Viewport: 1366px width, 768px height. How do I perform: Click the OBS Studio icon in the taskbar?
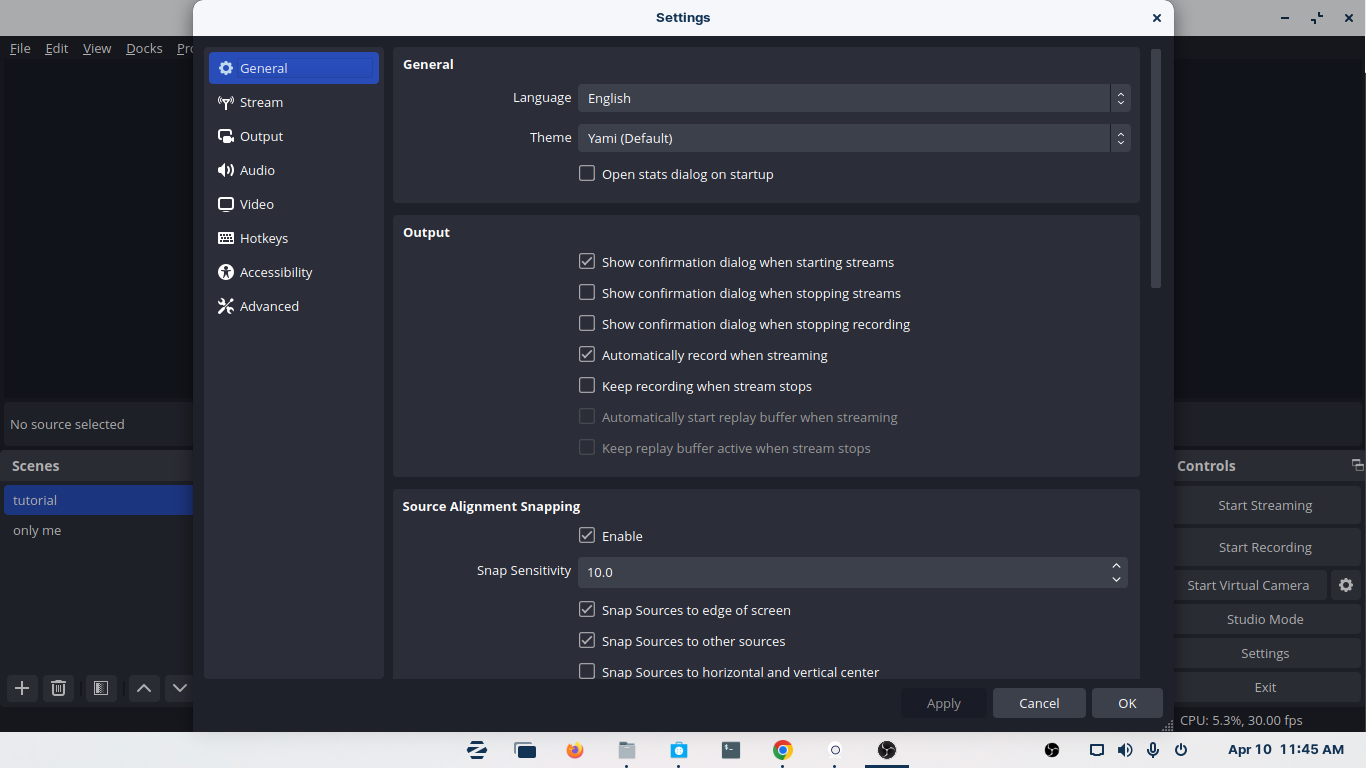886,750
